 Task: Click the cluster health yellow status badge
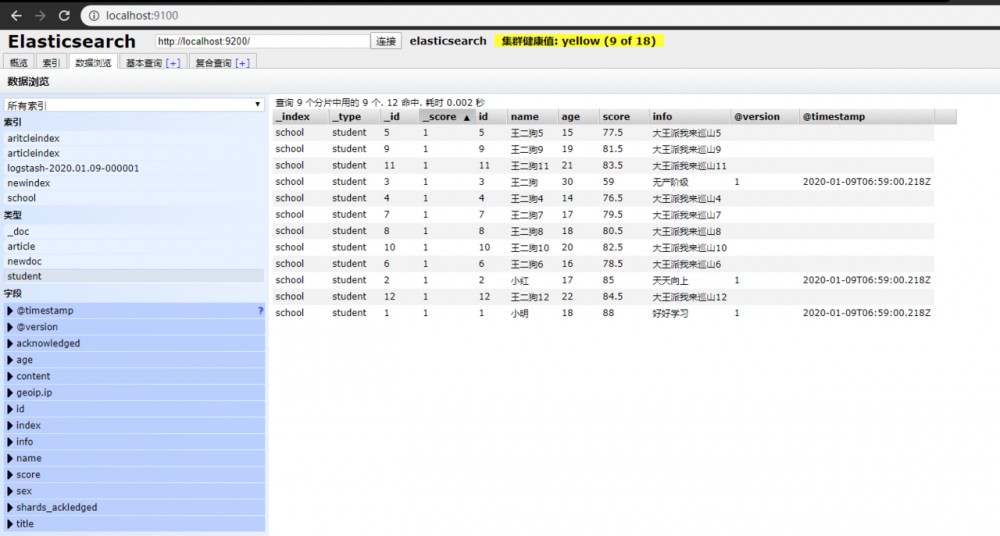click(579, 41)
